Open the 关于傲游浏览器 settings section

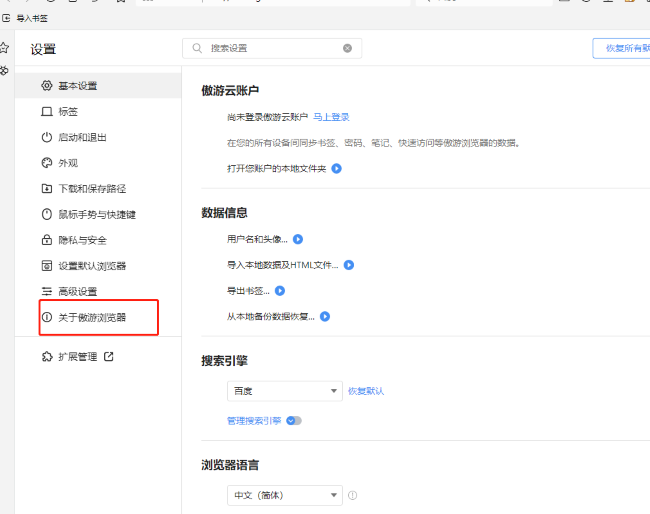pyautogui.click(x=91, y=317)
